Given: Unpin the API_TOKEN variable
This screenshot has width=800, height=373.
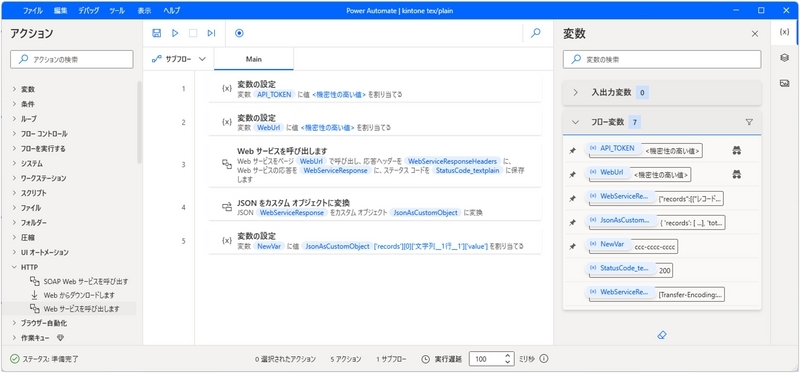Looking at the screenshot, I should point(572,151).
